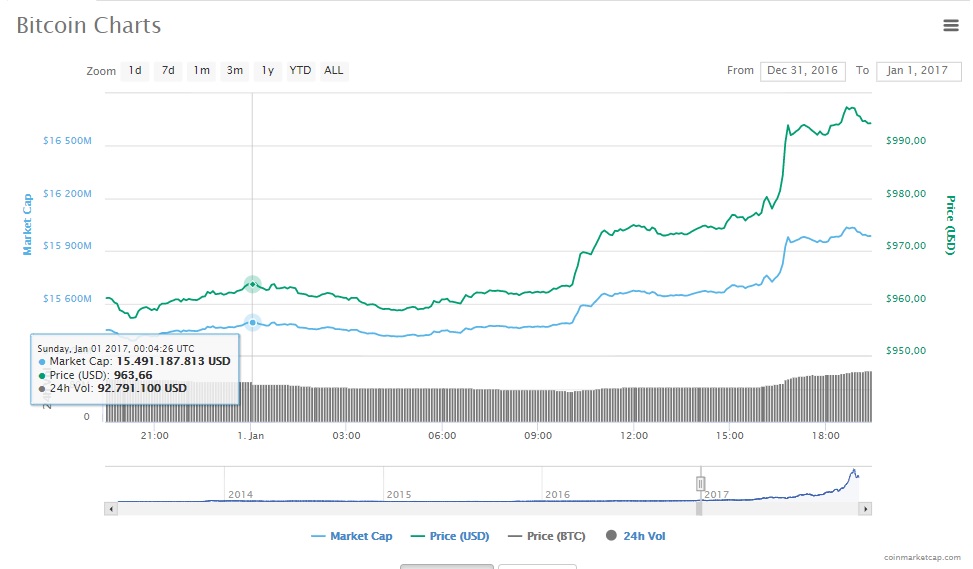Click tooltip Market Cap value 15.491.187.813 USD
The height and width of the screenshot is (569, 973).
pyautogui.click(x=174, y=361)
